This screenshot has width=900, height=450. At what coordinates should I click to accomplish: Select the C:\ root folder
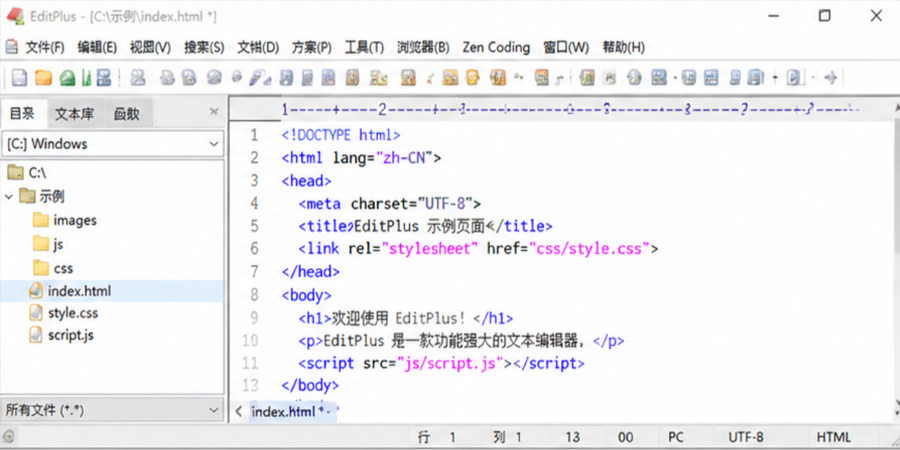tap(27, 172)
